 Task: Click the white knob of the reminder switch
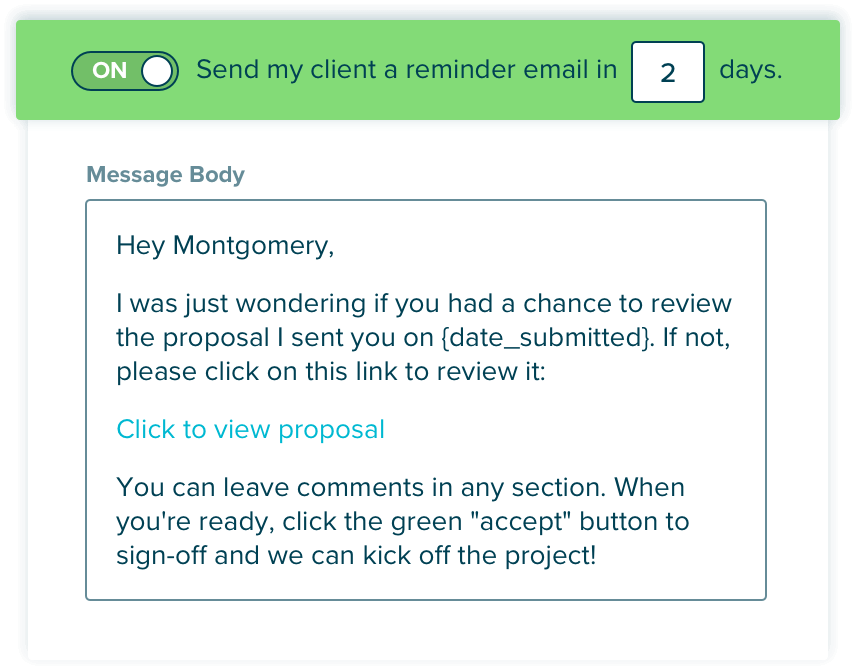point(158,71)
